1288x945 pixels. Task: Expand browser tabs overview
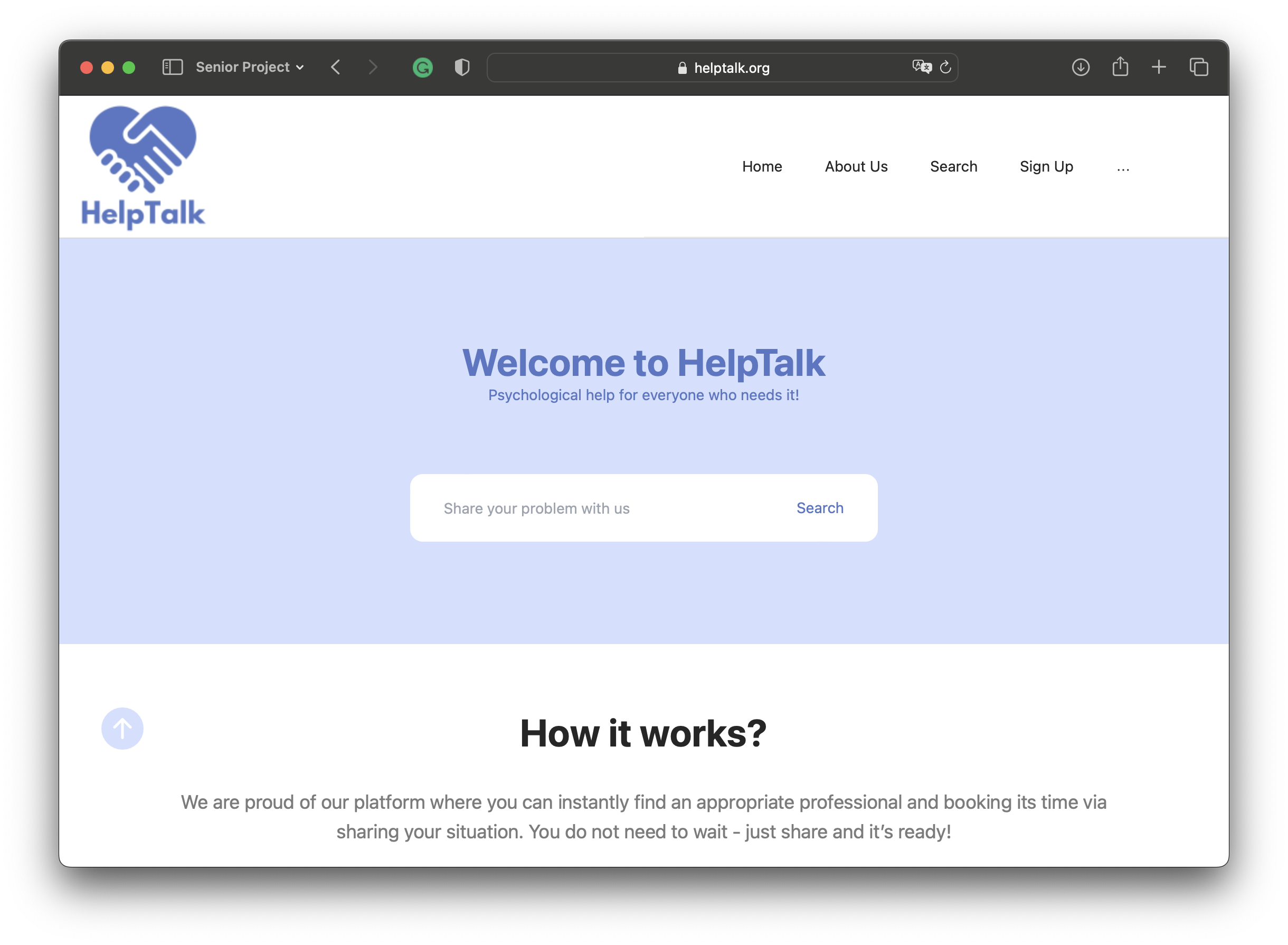[x=1200, y=67]
